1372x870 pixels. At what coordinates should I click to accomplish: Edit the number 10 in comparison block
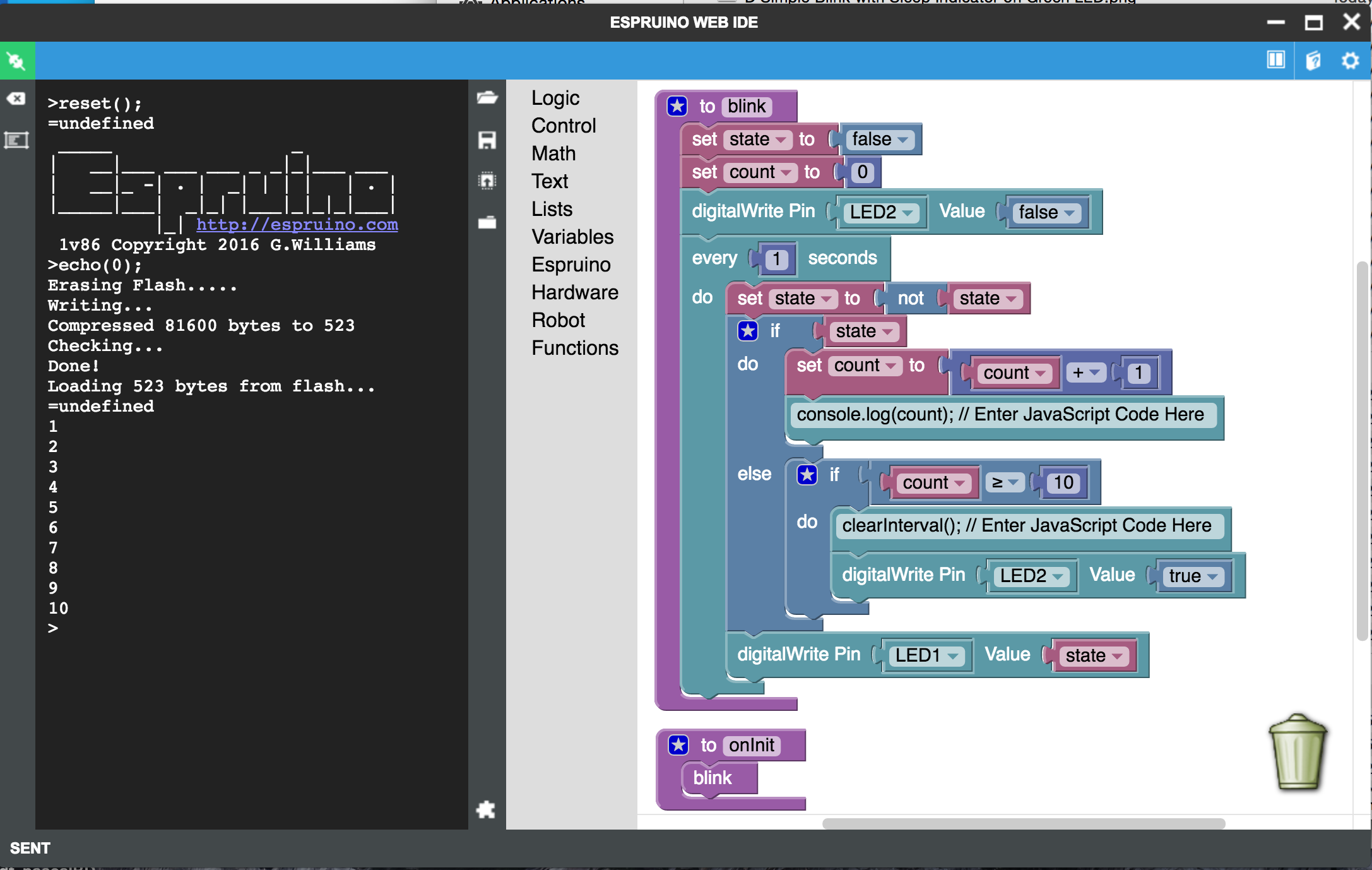(1063, 482)
